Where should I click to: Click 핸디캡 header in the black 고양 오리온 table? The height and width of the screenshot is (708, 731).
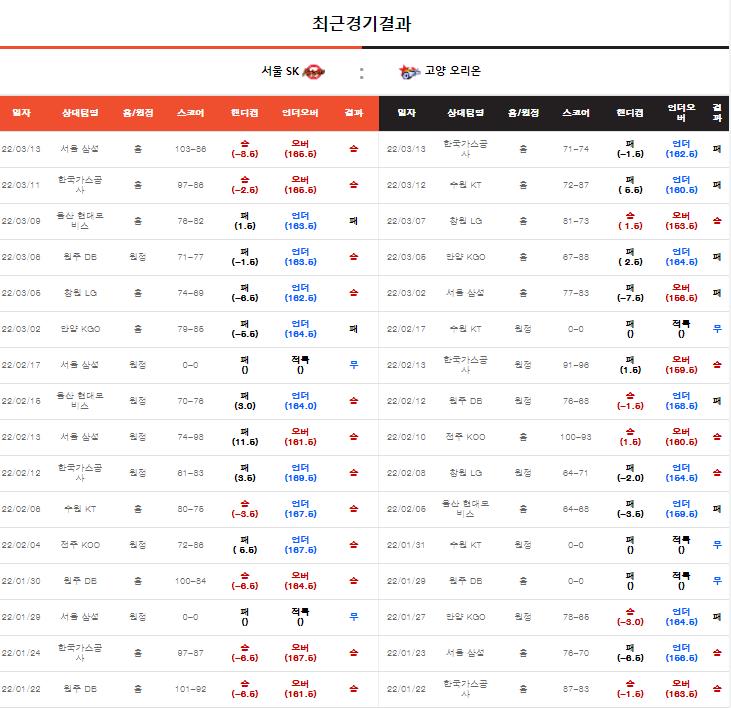[630, 113]
